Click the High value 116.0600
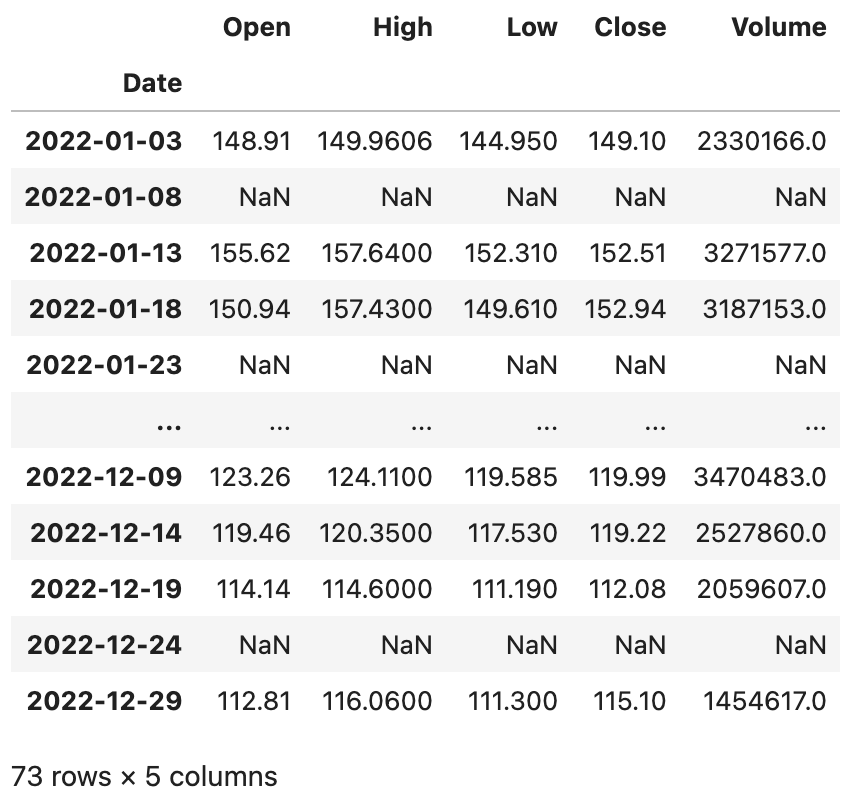 tap(377, 701)
